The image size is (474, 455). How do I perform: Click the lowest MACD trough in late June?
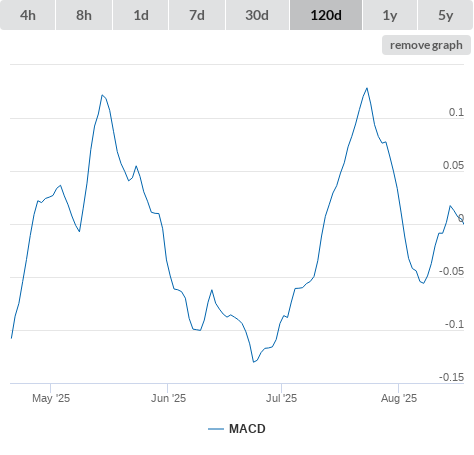[254, 362]
